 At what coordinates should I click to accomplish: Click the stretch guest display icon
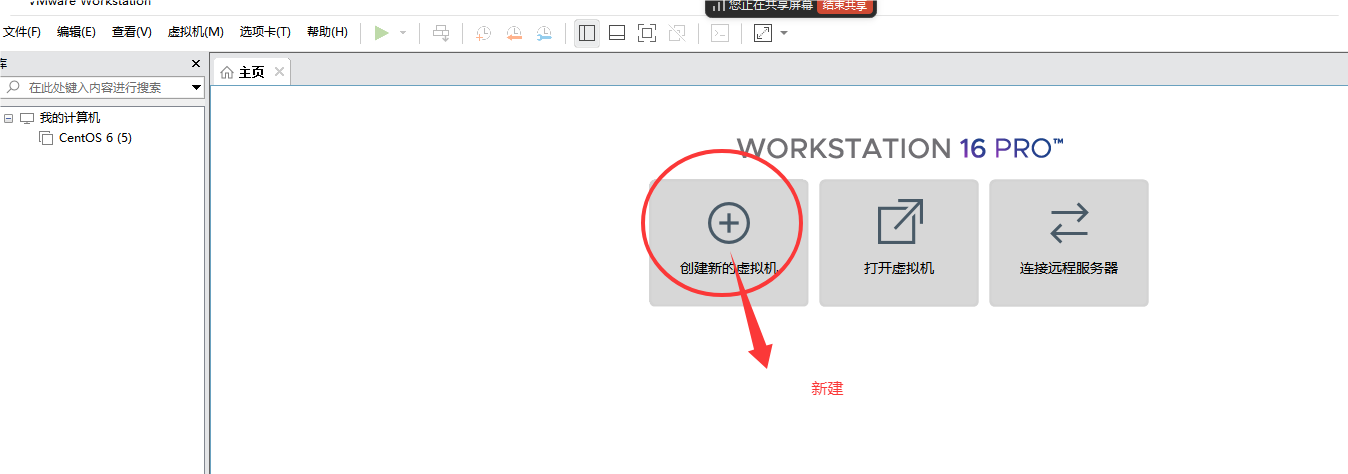pyautogui.click(x=763, y=33)
